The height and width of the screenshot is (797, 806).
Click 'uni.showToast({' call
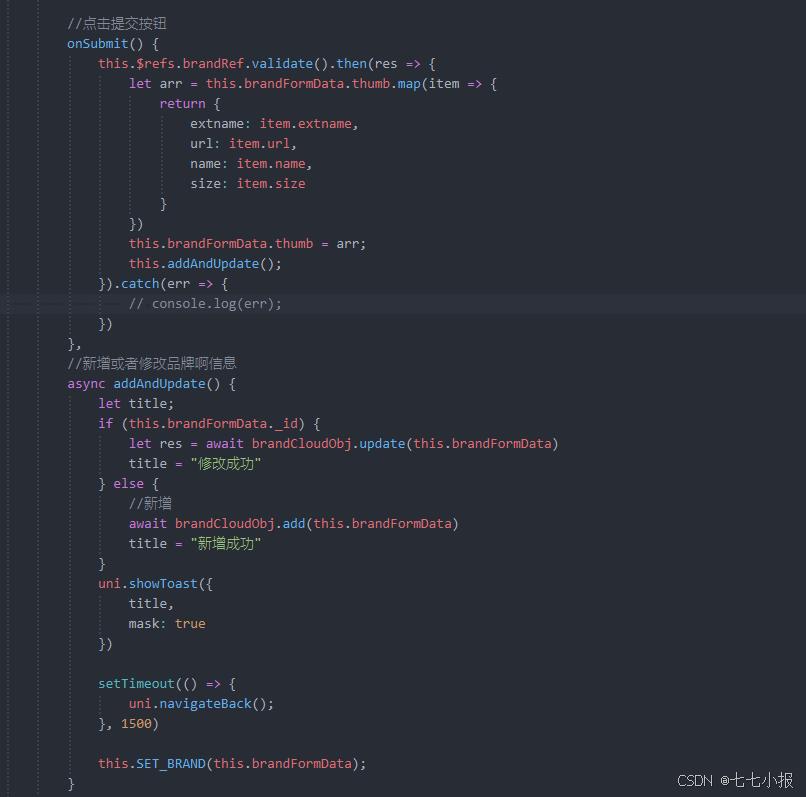(x=155, y=584)
